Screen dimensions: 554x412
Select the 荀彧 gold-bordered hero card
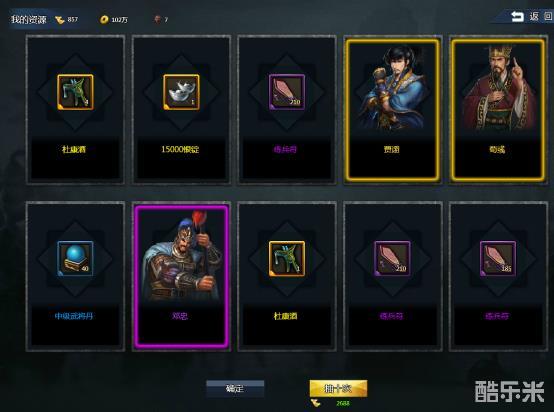tap(498, 110)
